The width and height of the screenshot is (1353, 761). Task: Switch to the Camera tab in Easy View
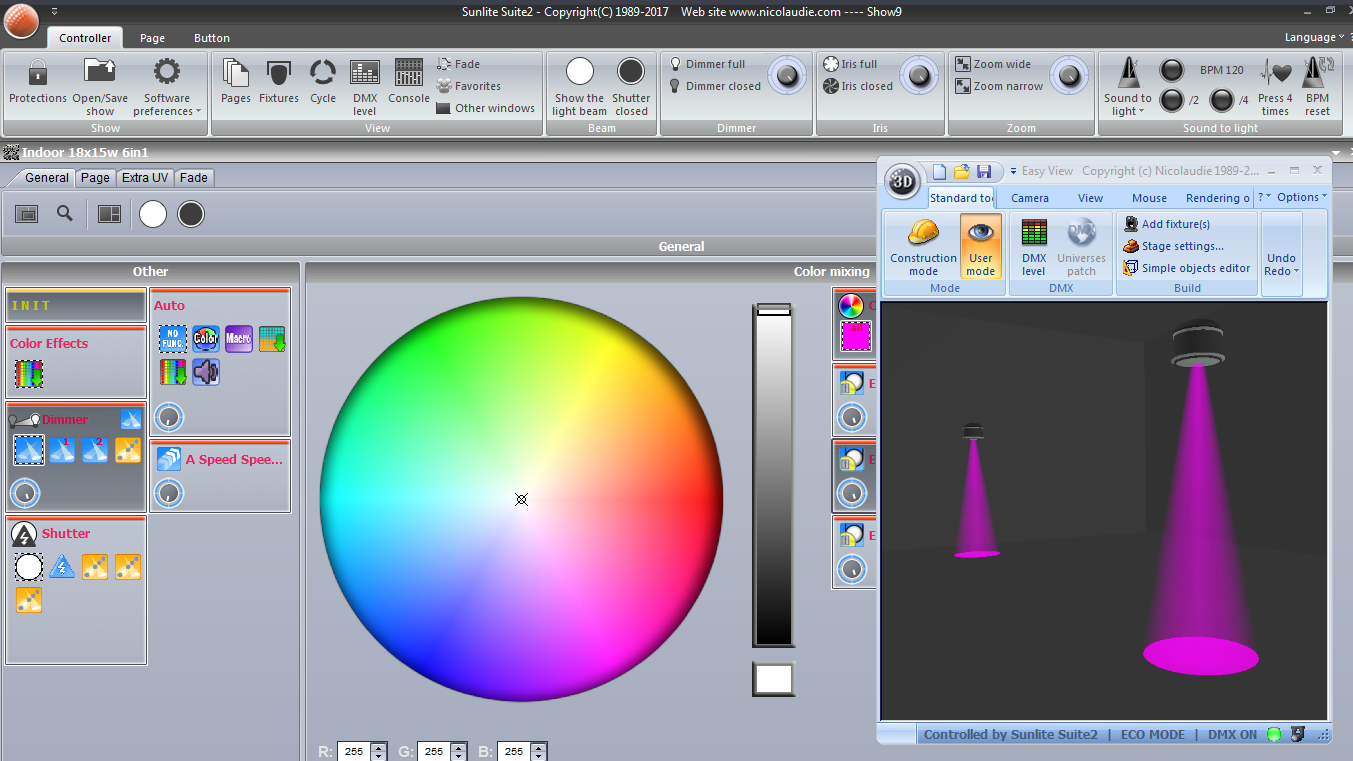tap(1030, 198)
